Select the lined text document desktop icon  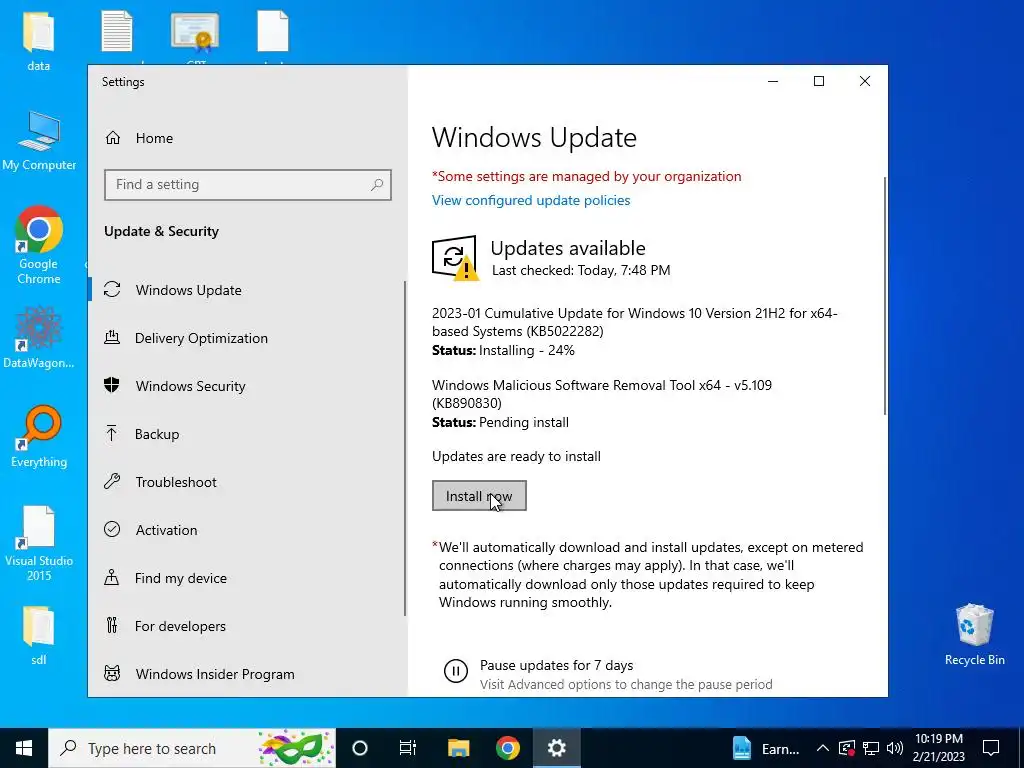tap(117, 31)
